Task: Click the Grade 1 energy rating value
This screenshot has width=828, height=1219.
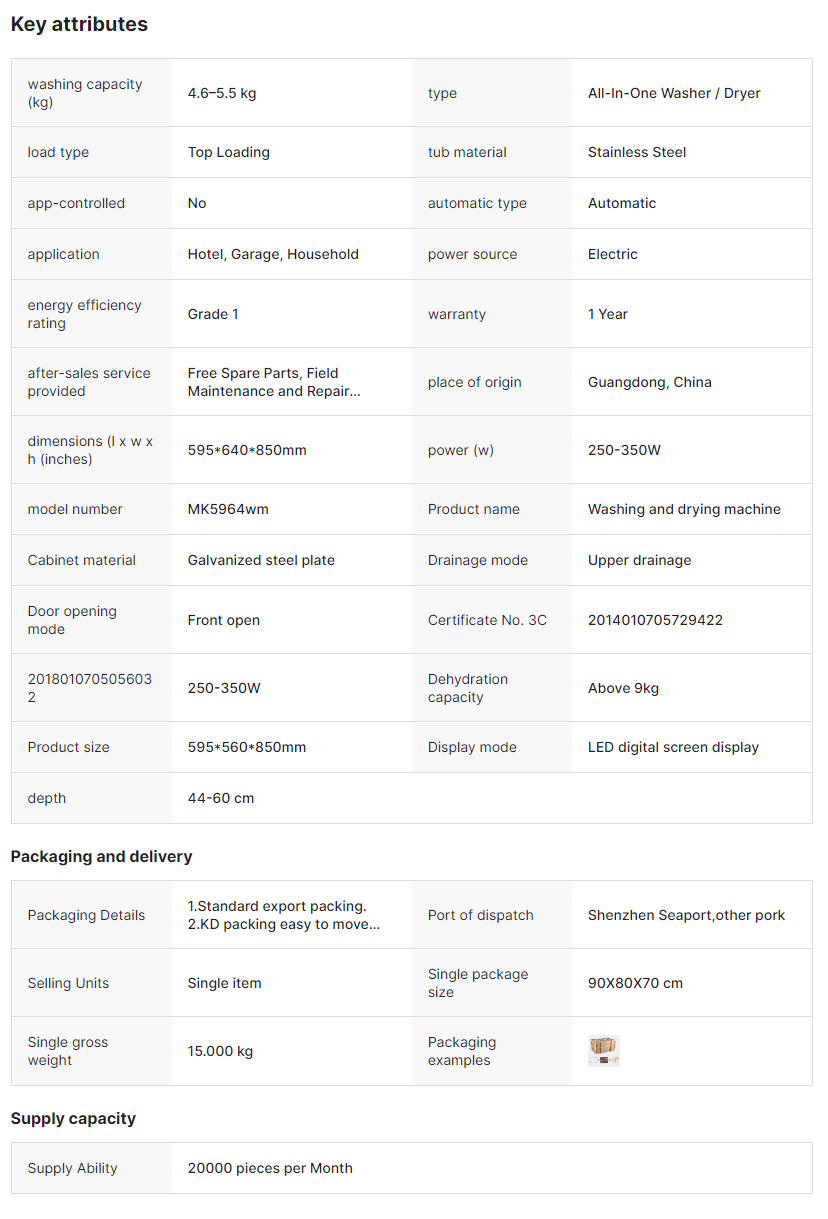Action: 213,314
